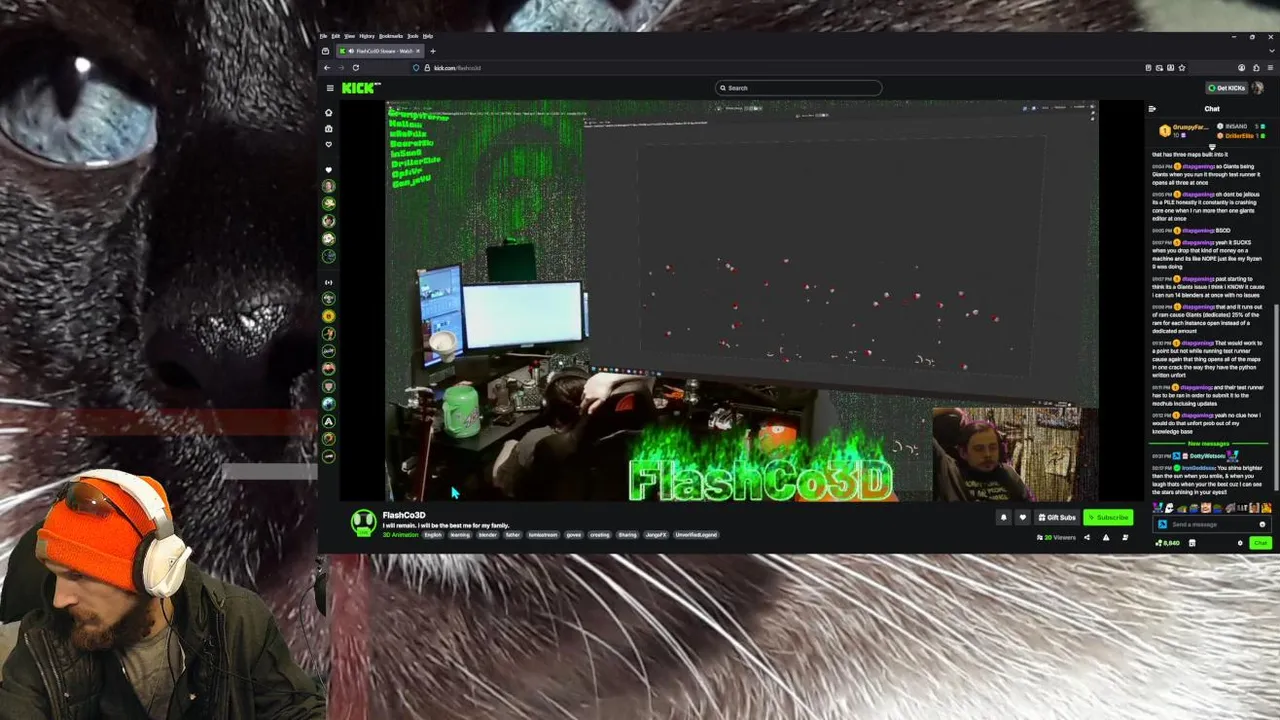Click the KICK logo
Image resolution: width=1280 pixels, height=720 pixels.
tap(360, 88)
